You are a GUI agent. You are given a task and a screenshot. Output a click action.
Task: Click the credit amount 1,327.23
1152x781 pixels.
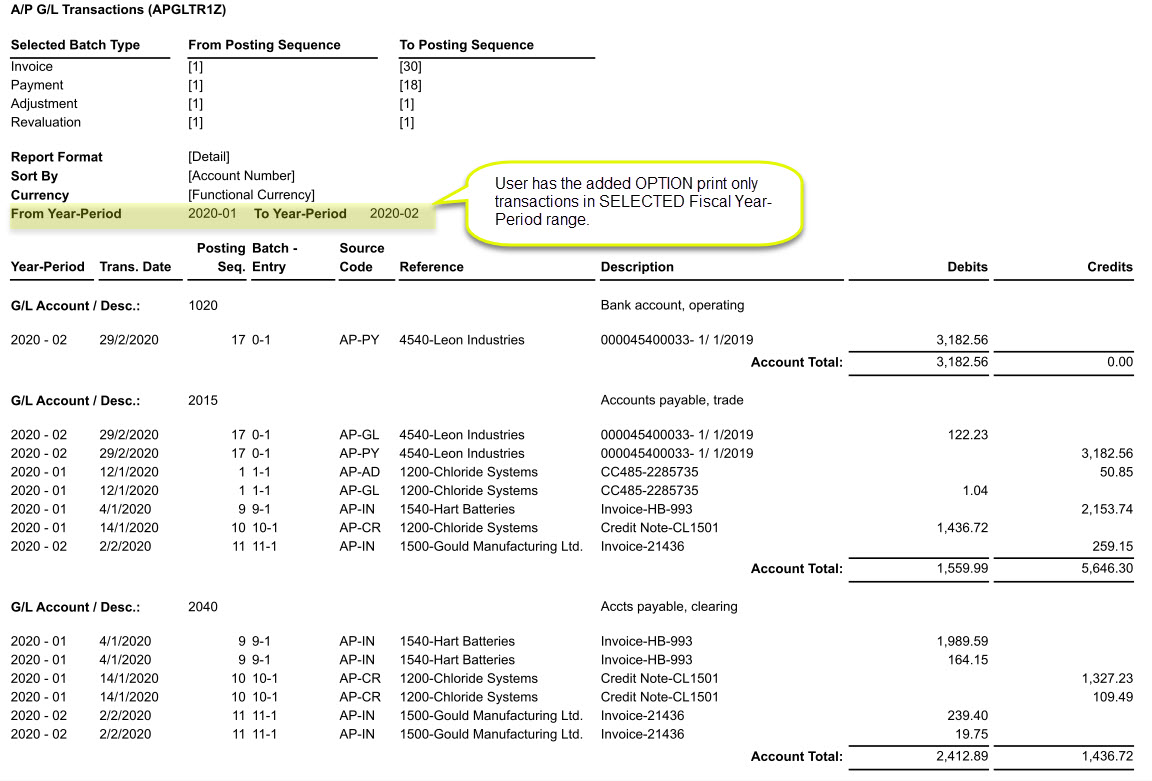pyautogui.click(x=1106, y=678)
